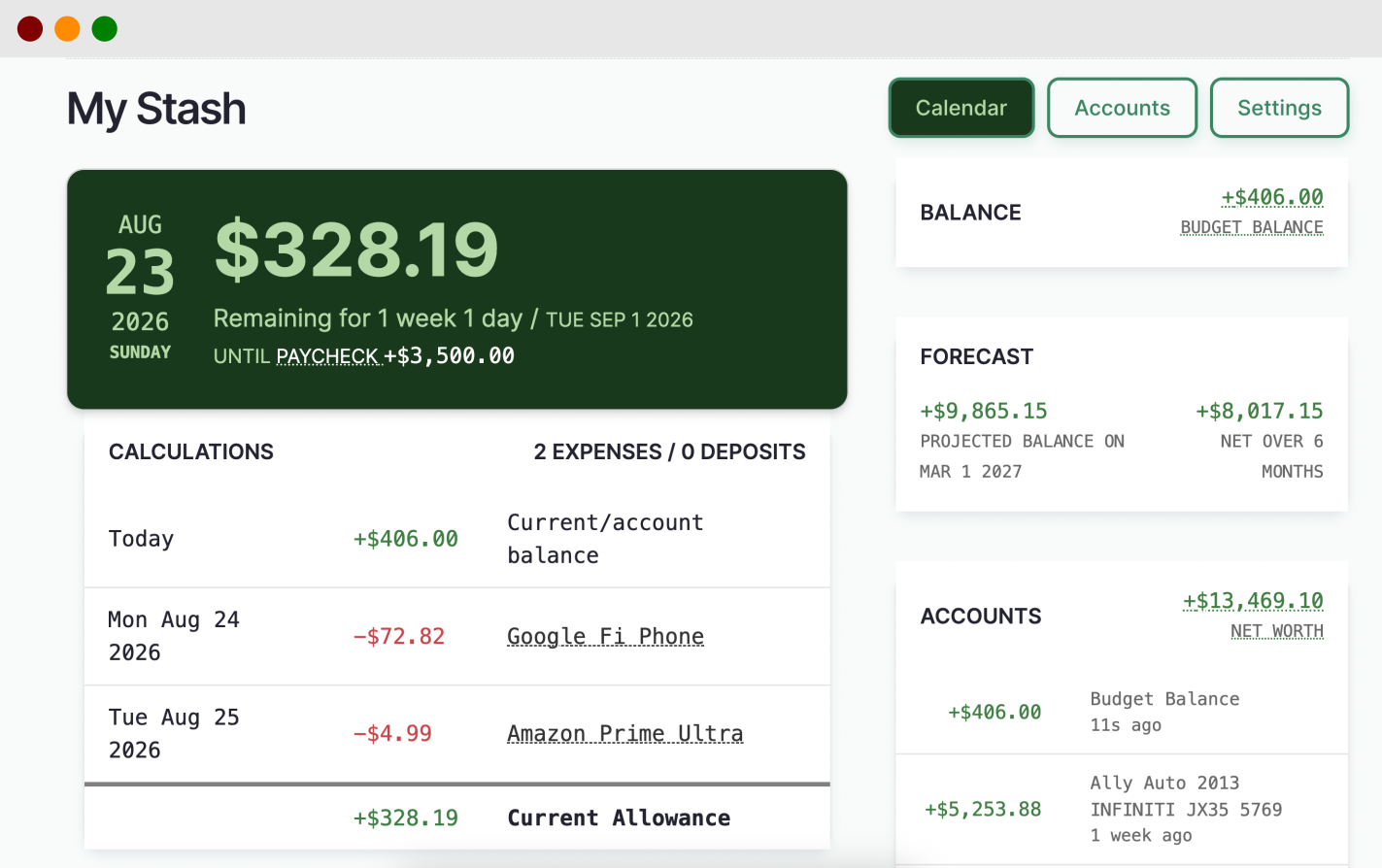
Task: Click the +$5,253.88 account amount
Action: [983, 809]
